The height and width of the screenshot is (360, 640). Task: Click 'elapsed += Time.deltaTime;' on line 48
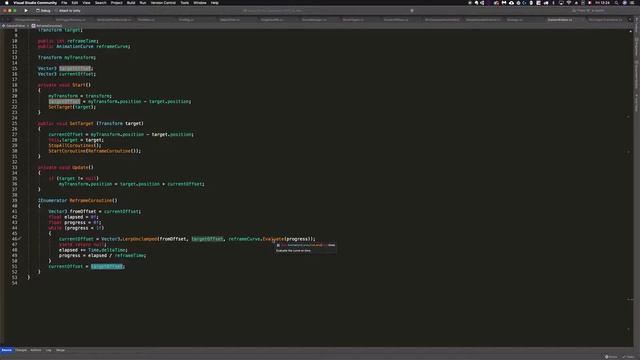tap(93, 250)
